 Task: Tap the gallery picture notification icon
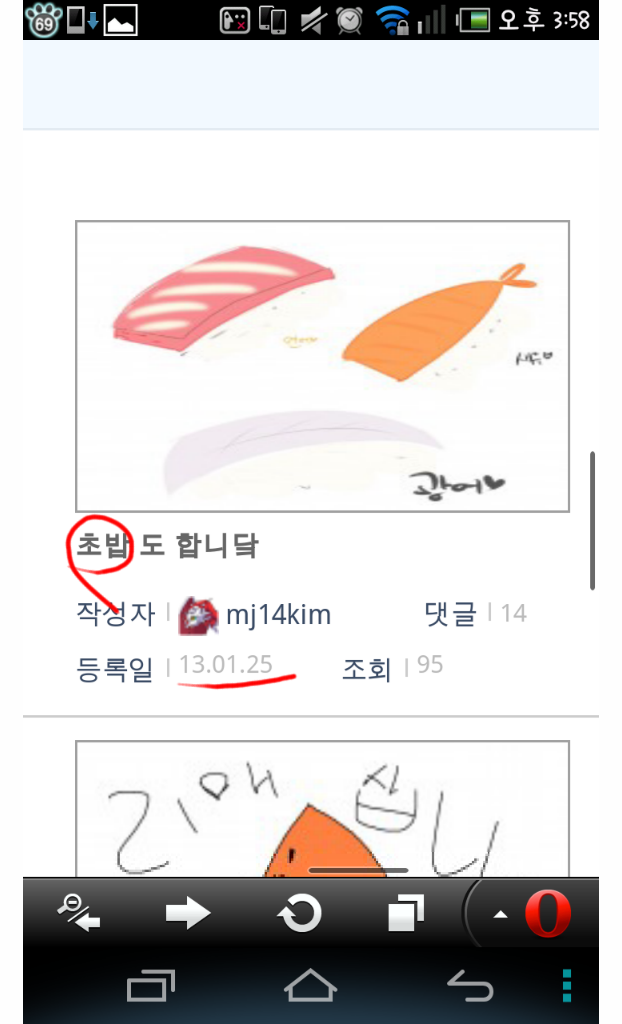(x=121, y=20)
